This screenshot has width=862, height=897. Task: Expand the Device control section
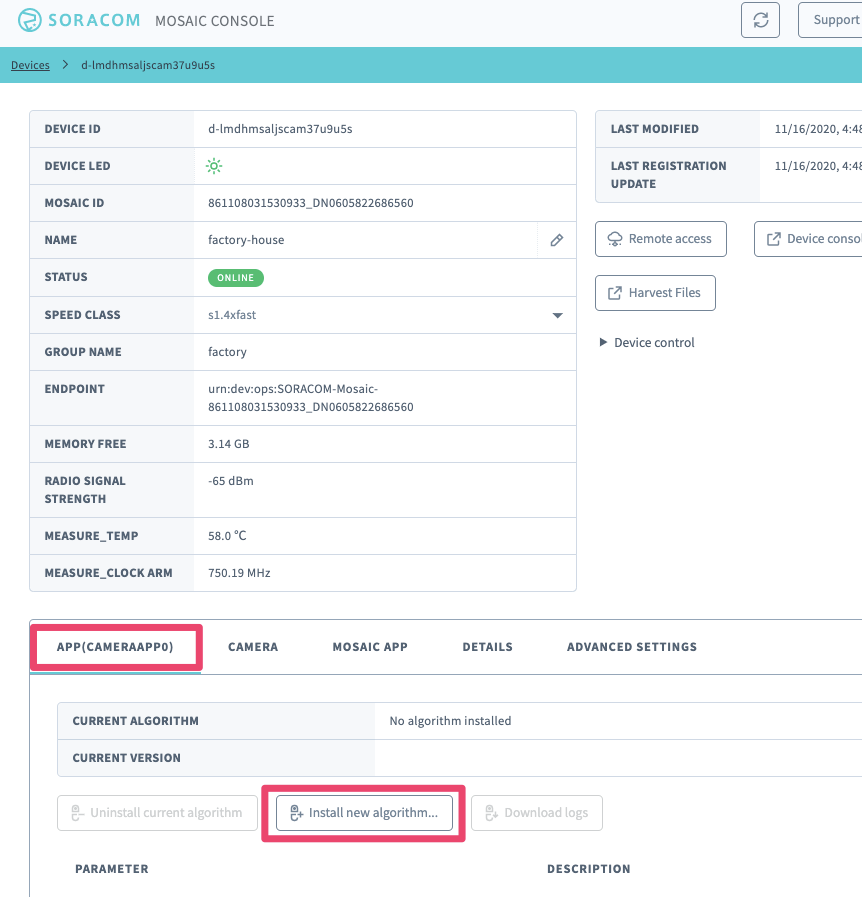pyautogui.click(x=647, y=343)
